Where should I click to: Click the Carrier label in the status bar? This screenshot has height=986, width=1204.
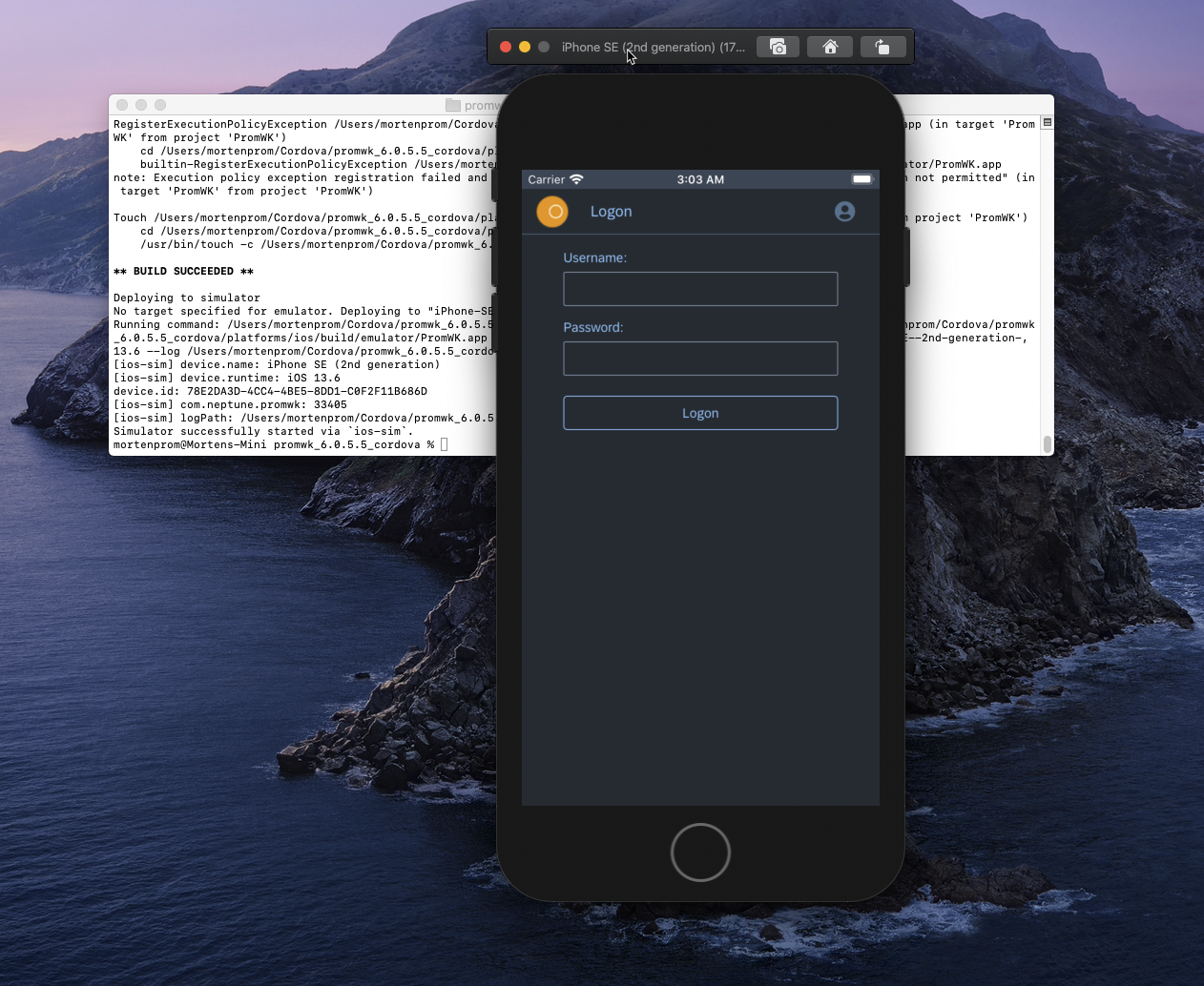tap(544, 178)
